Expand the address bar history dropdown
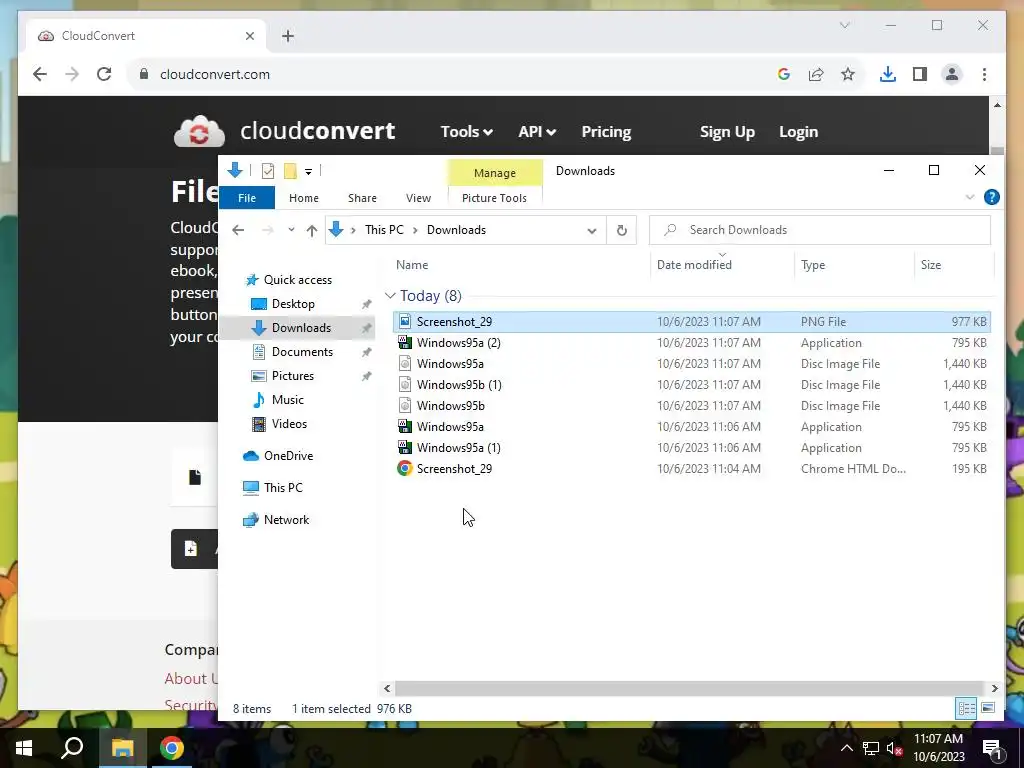This screenshot has width=1024, height=768. [592, 230]
